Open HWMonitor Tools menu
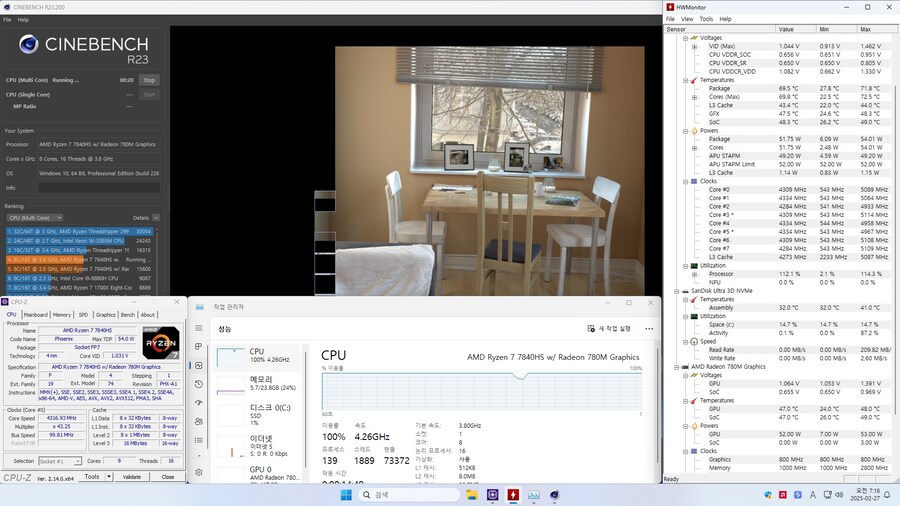The image size is (900, 506). 706,19
